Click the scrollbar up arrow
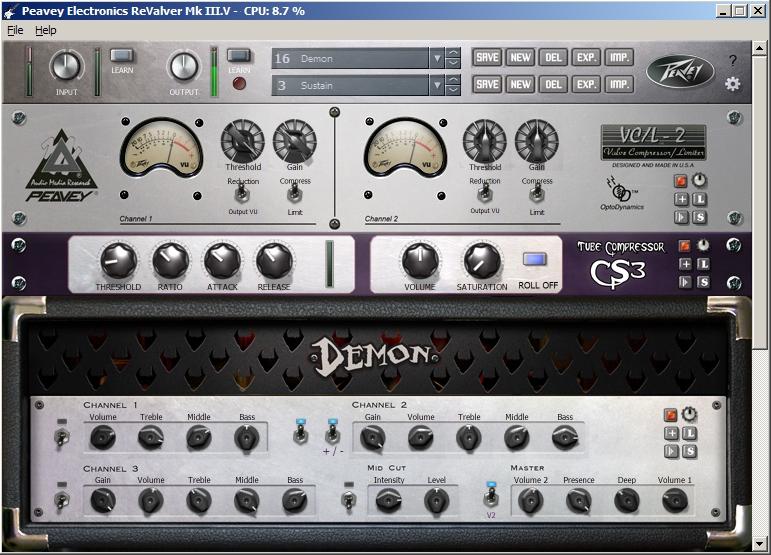This screenshot has width=771, height=555. [x=759, y=48]
